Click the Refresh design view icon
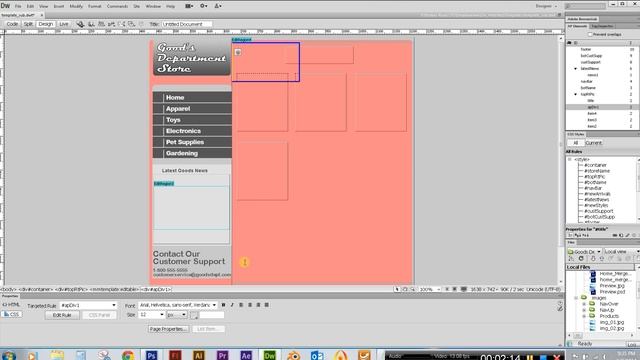The image size is (640, 360). click(x=141, y=24)
